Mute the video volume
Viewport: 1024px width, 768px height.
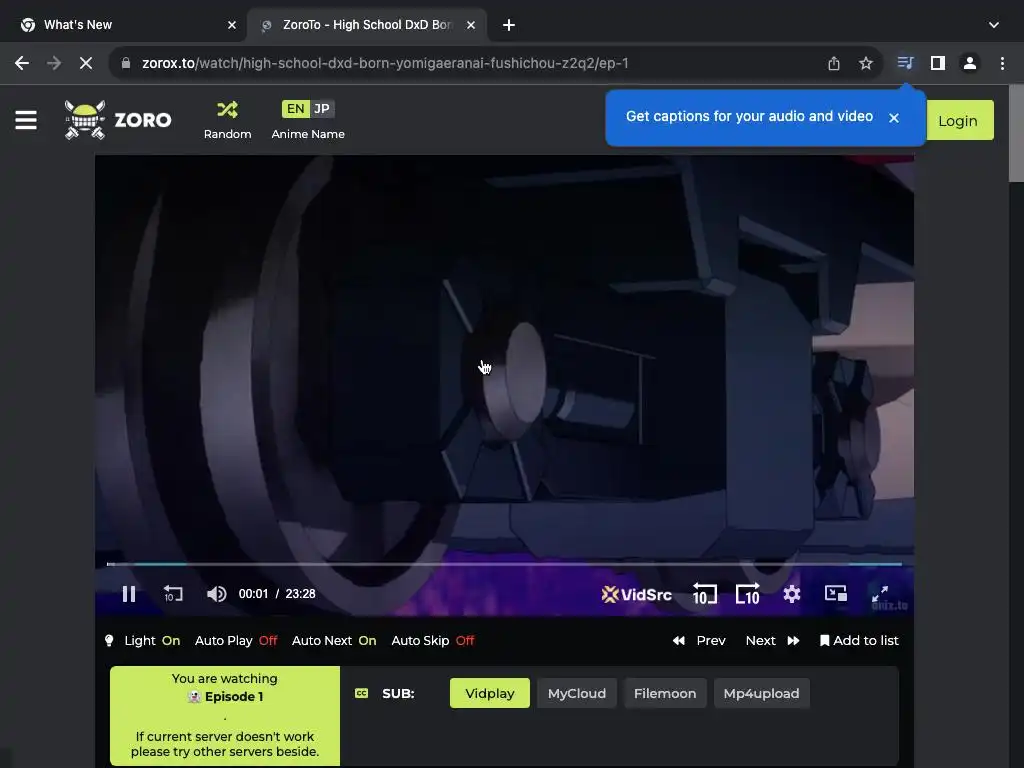coord(216,594)
